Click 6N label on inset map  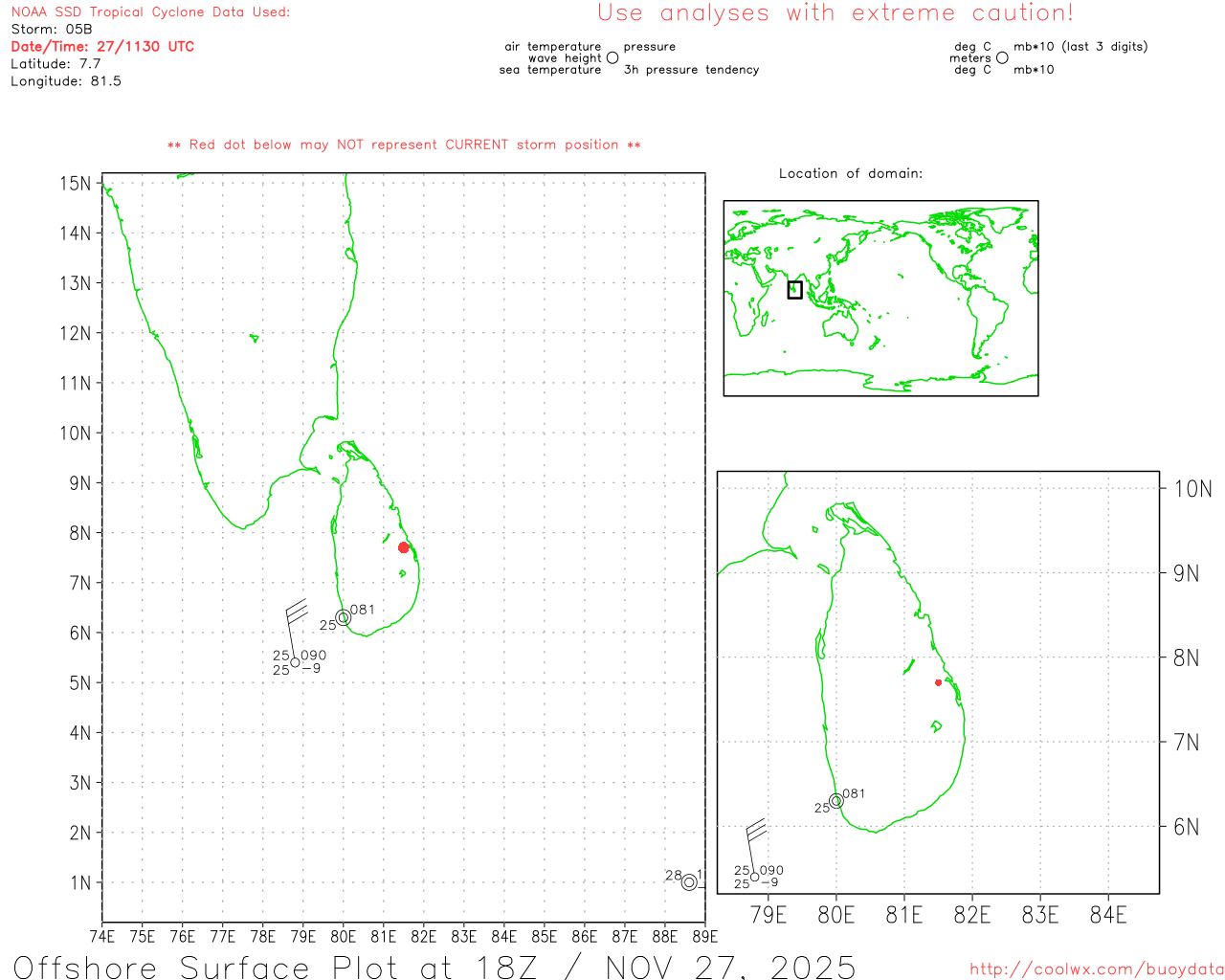point(1187,826)
